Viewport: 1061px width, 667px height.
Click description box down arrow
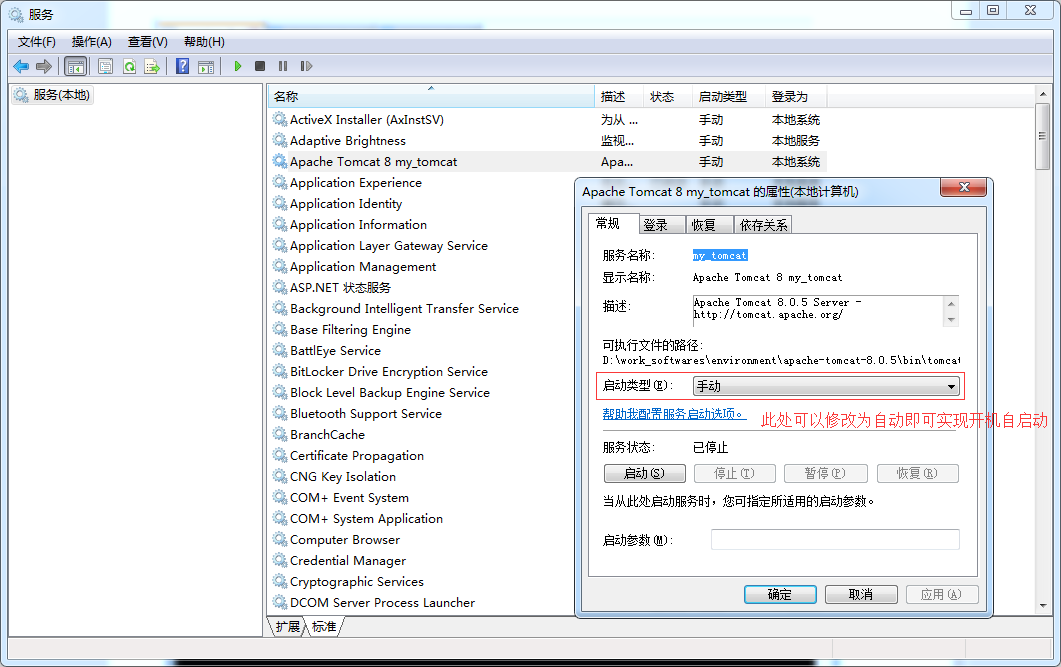pos(951,320)
